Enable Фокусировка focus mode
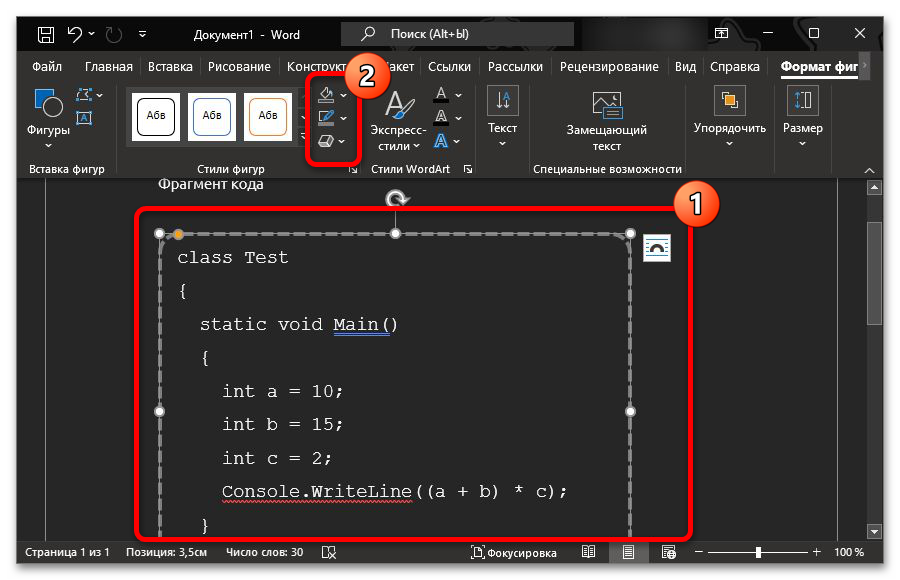900x580 pixels. tap(514, 552)
